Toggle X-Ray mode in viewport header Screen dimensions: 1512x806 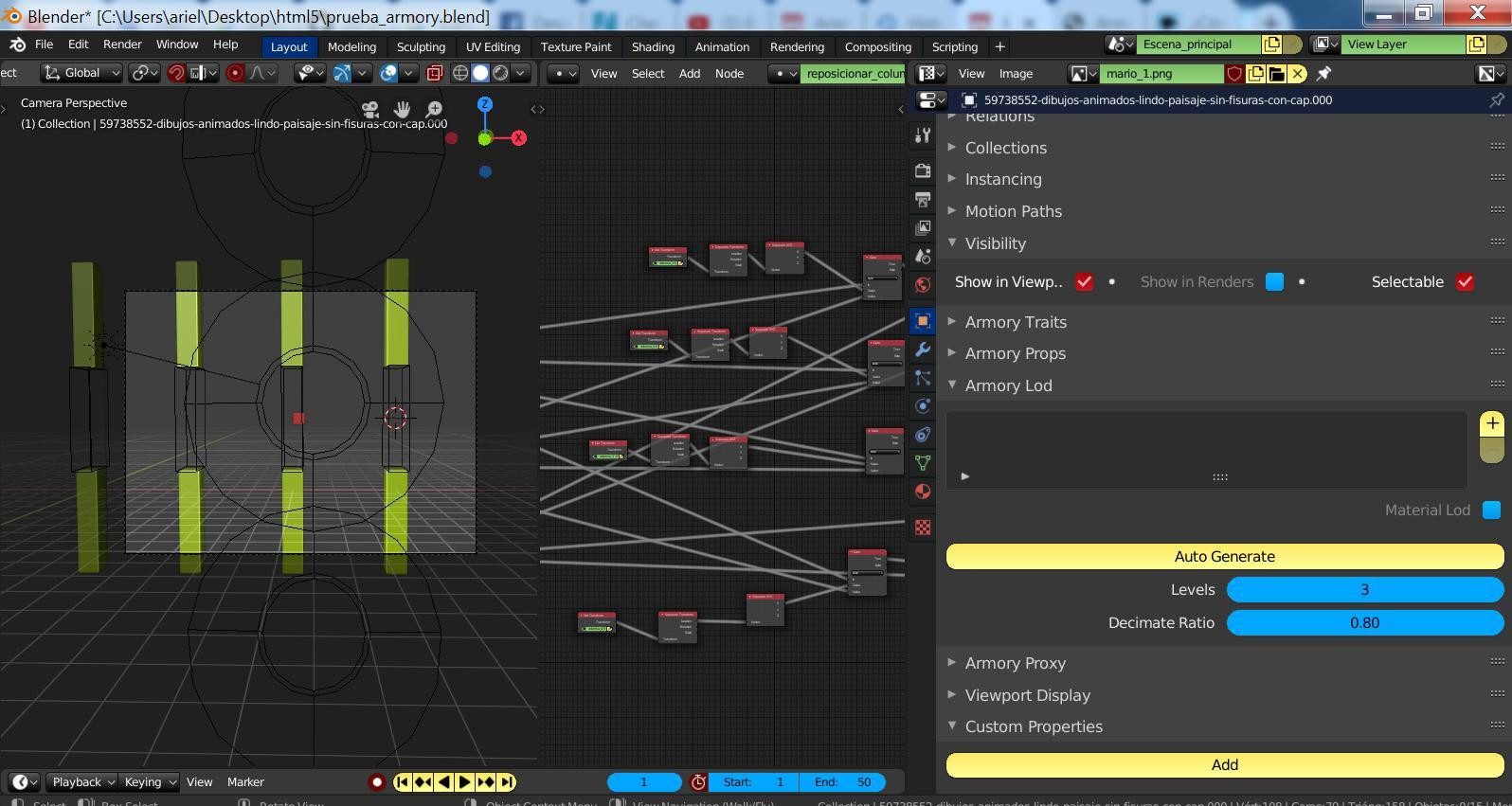pyautogui.click(x=435, y=73)
